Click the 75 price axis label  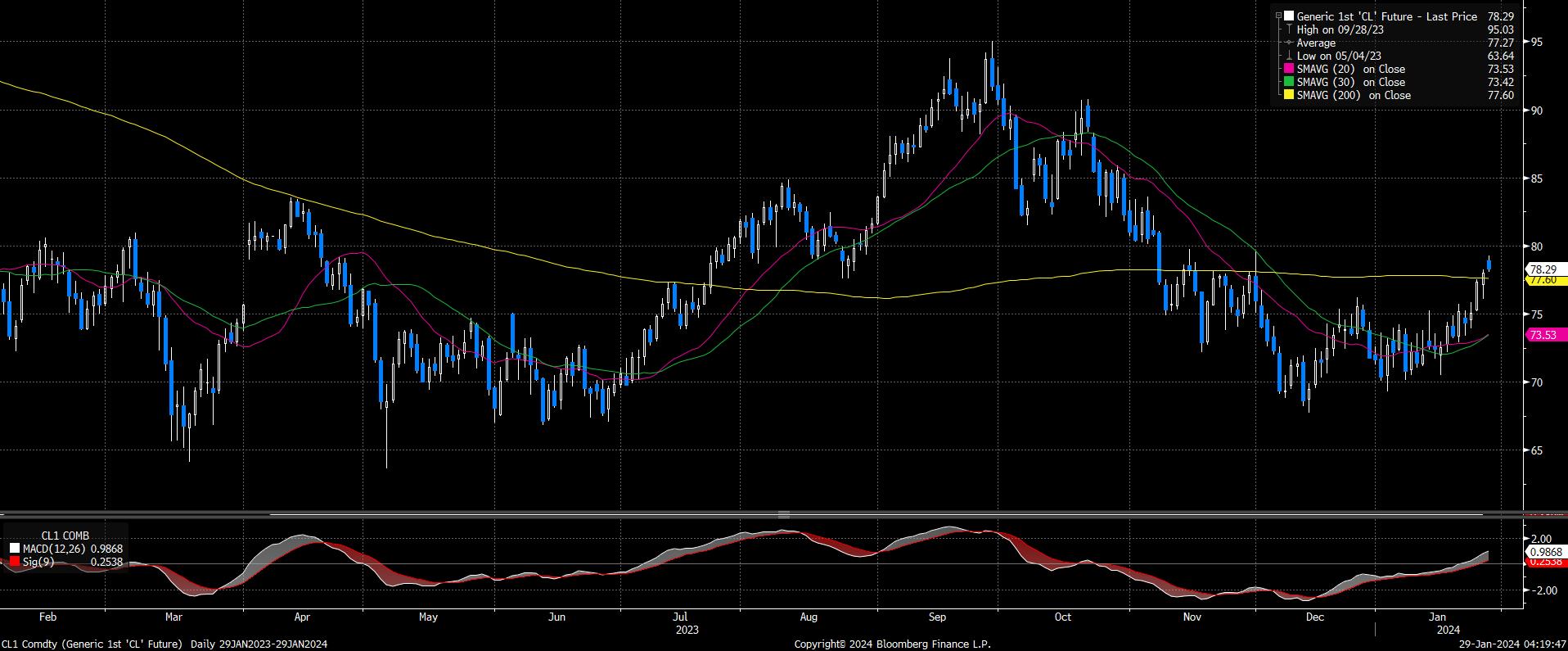pyautogui.click(x=1537, y=314)
